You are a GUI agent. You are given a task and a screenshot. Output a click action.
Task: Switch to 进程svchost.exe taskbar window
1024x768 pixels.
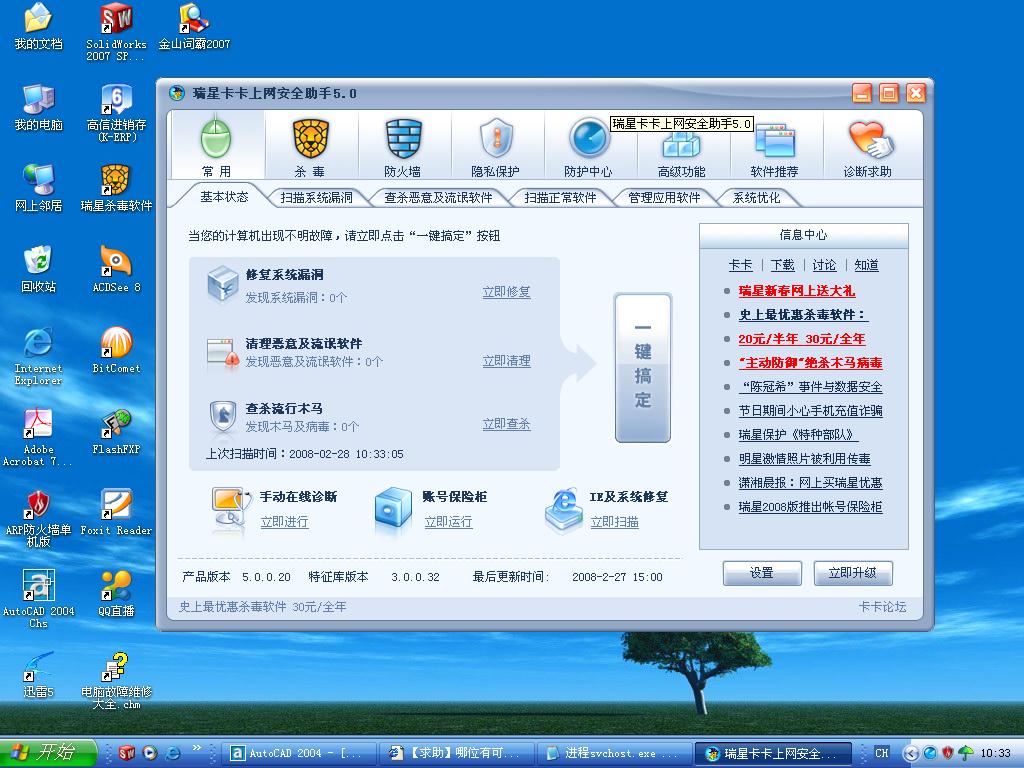click(x=615, y=753)
